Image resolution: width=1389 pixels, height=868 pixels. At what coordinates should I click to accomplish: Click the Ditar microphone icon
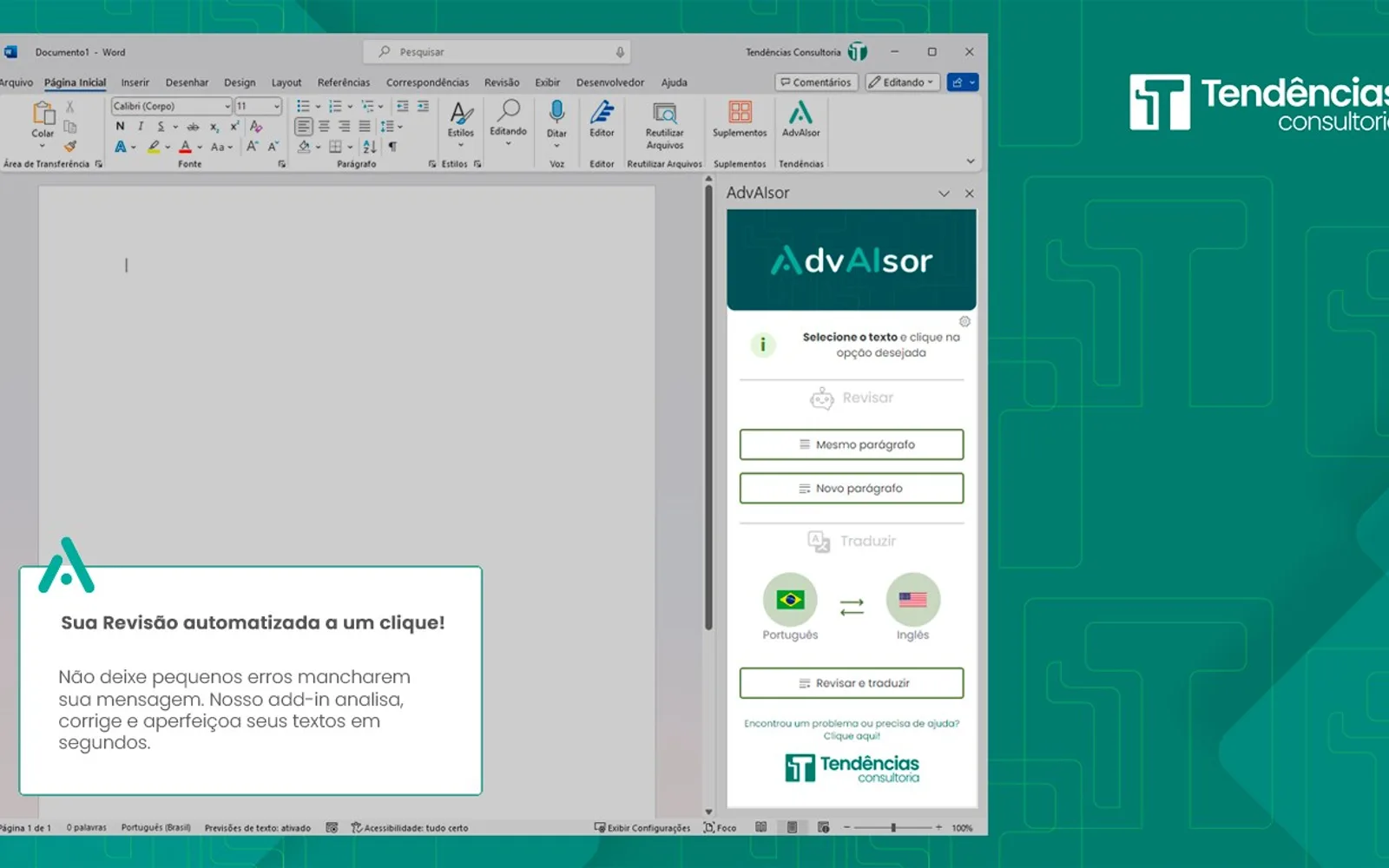(556, 113)
